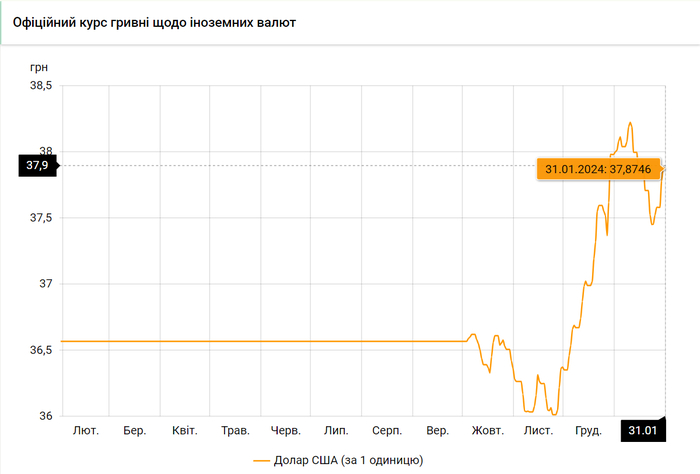700x474 pixels.
Task: Click the black 37,9 value marker
Action: (38, 166)
